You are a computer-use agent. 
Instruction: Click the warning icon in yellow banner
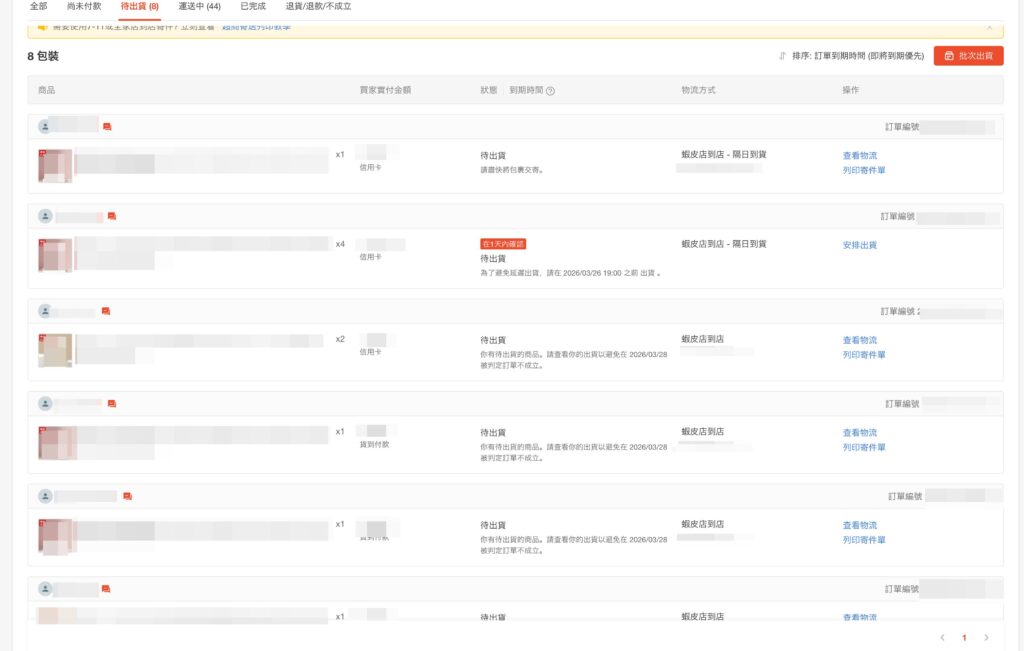coord(43,27)
